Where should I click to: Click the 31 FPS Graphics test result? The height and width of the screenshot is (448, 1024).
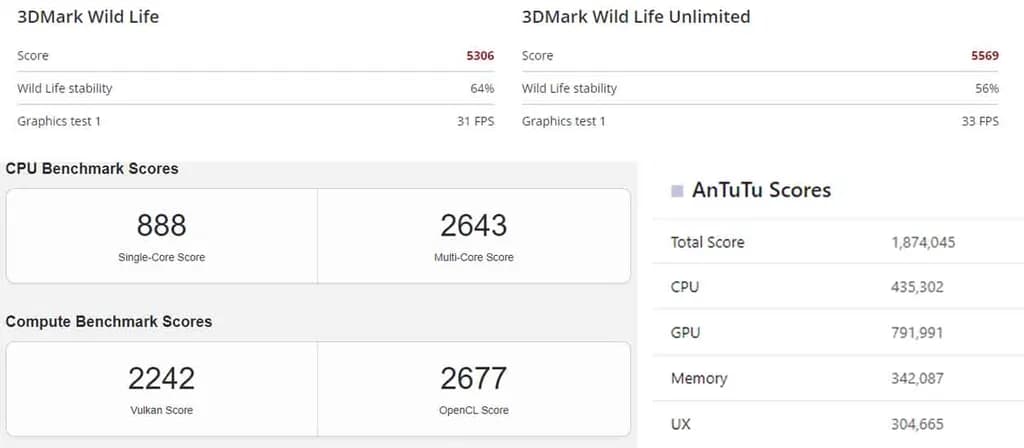point(475,121)
